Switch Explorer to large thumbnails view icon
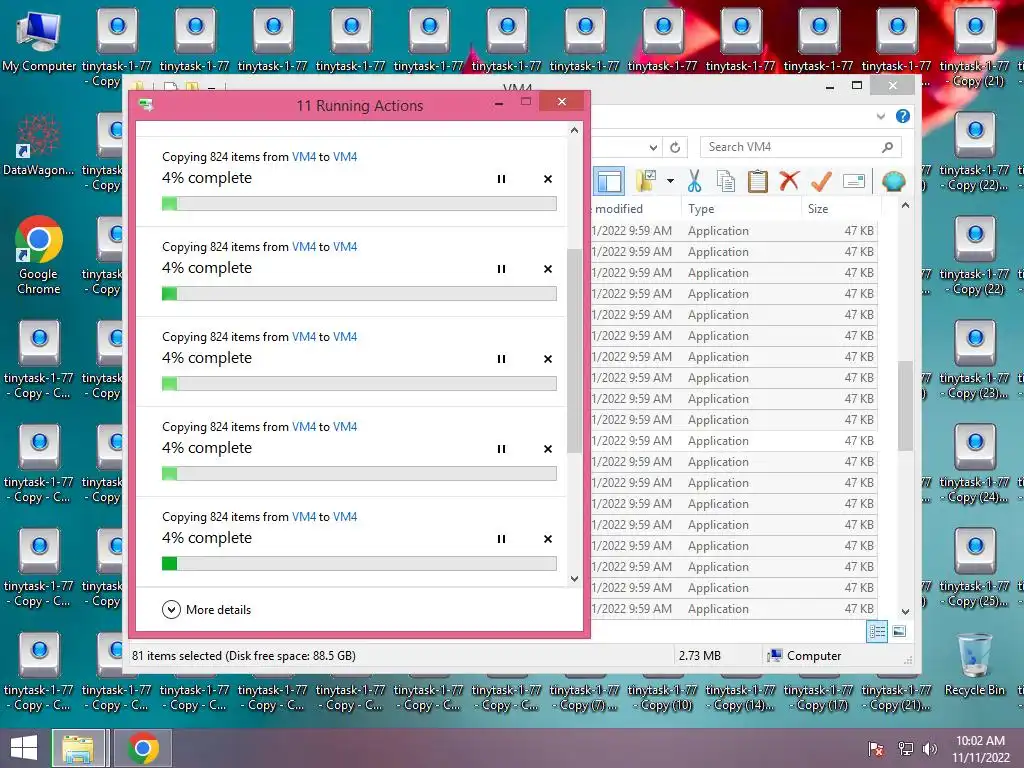The height and width of the screenshot is (768, 1024). 899,631
